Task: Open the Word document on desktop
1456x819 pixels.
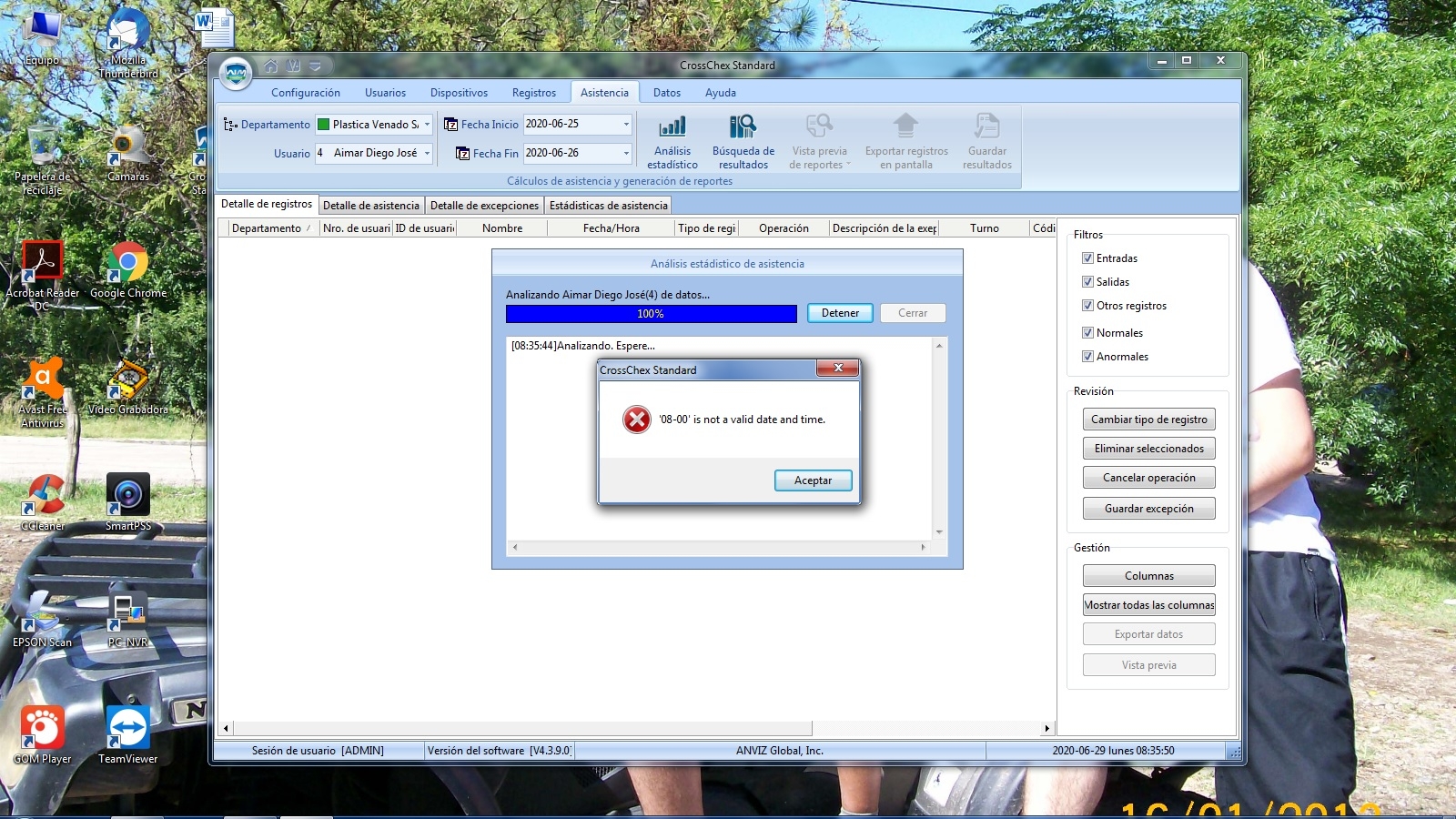Action: 215,28
